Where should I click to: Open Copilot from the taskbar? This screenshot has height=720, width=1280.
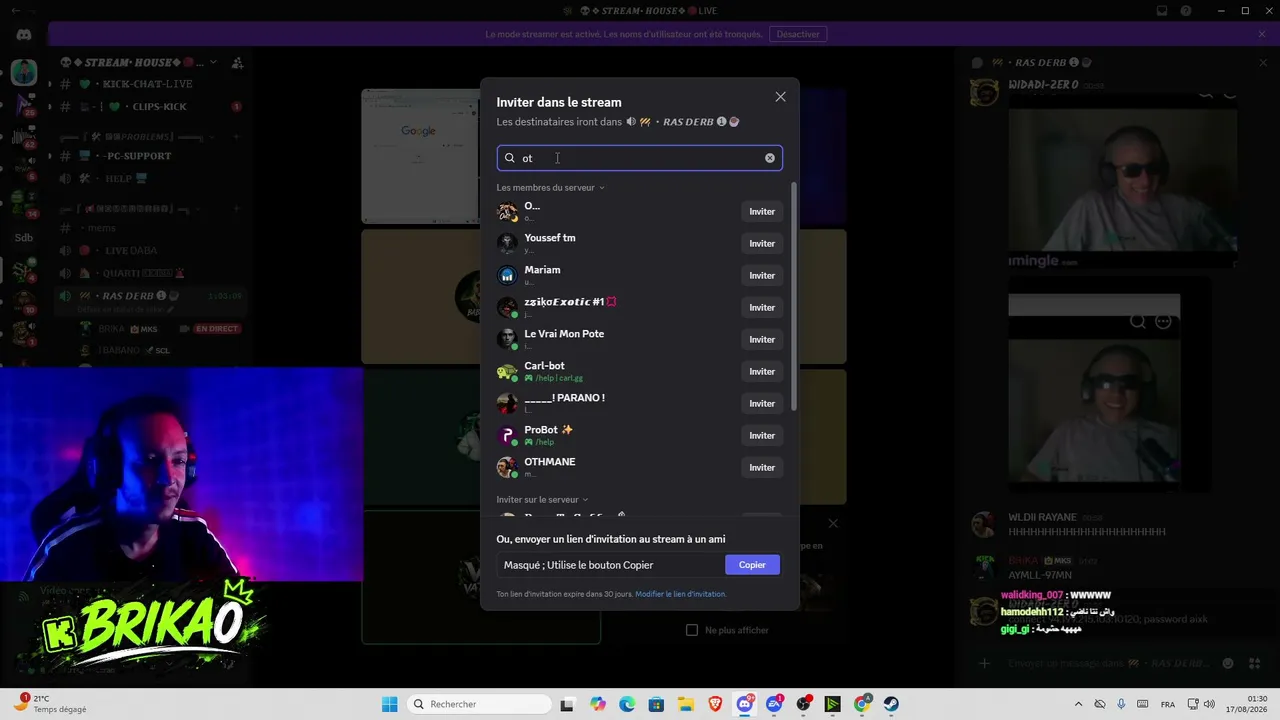click(598, 704)
